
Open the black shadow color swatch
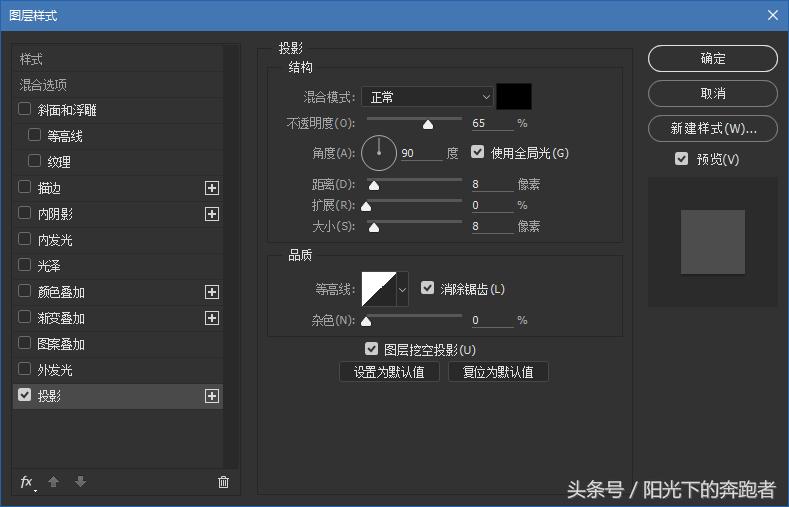(x=514, y=97)
